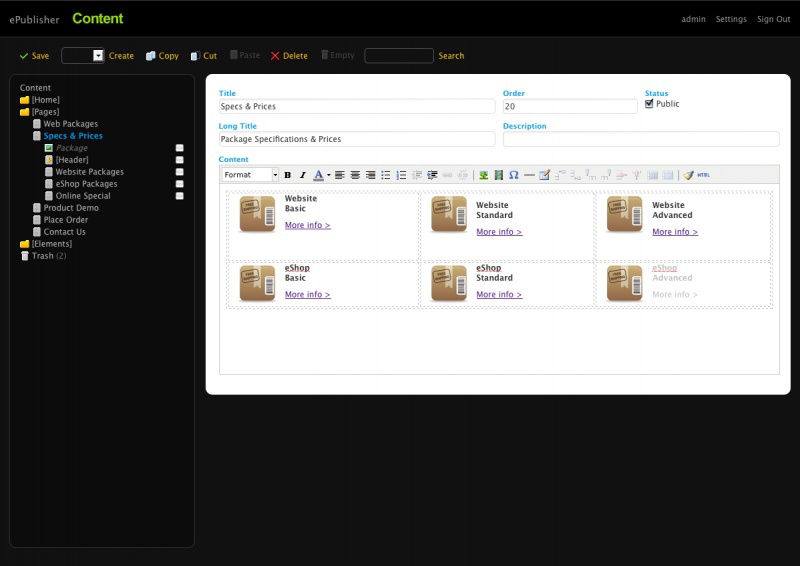Open Settings in the top bar
This screenshot has width=800, height=566.
click(x=730, y=19)
